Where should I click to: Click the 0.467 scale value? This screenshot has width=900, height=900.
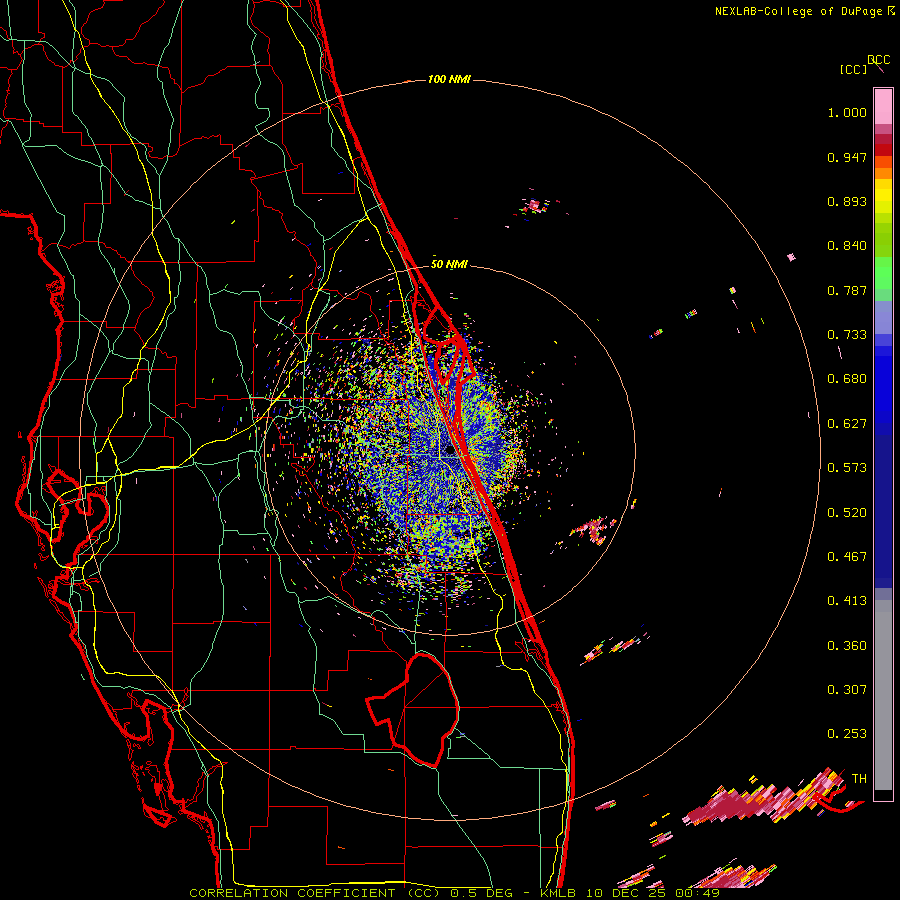tap(847, 557)
